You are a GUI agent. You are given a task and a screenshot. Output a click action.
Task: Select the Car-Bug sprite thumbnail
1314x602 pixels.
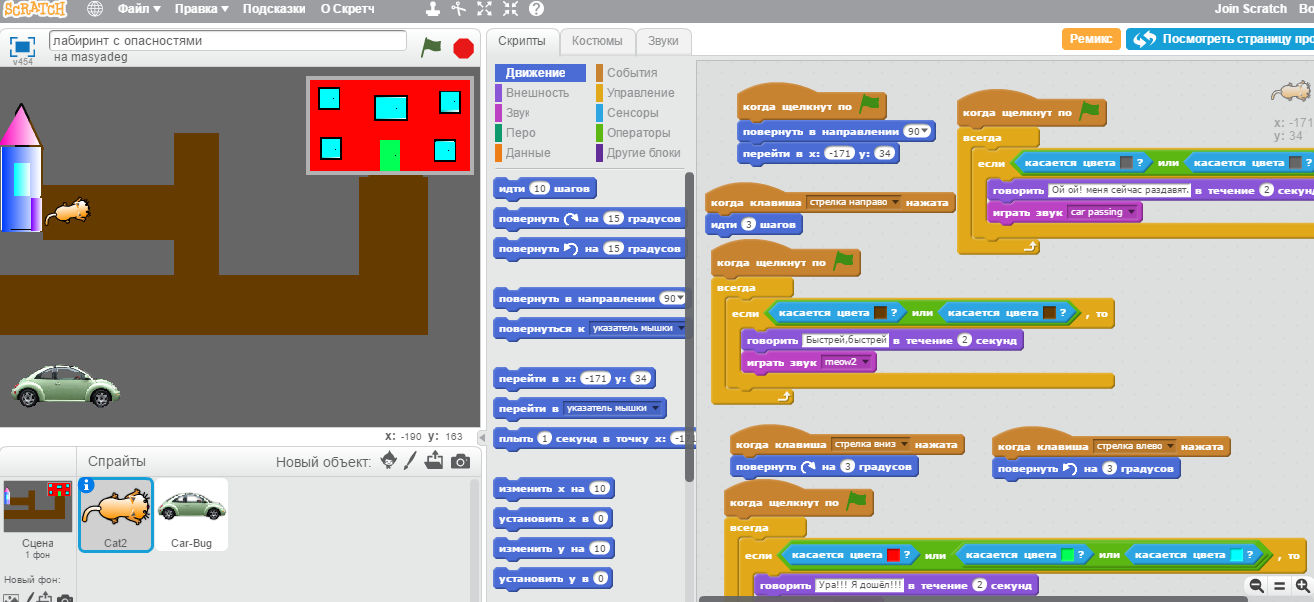(191, 514)
